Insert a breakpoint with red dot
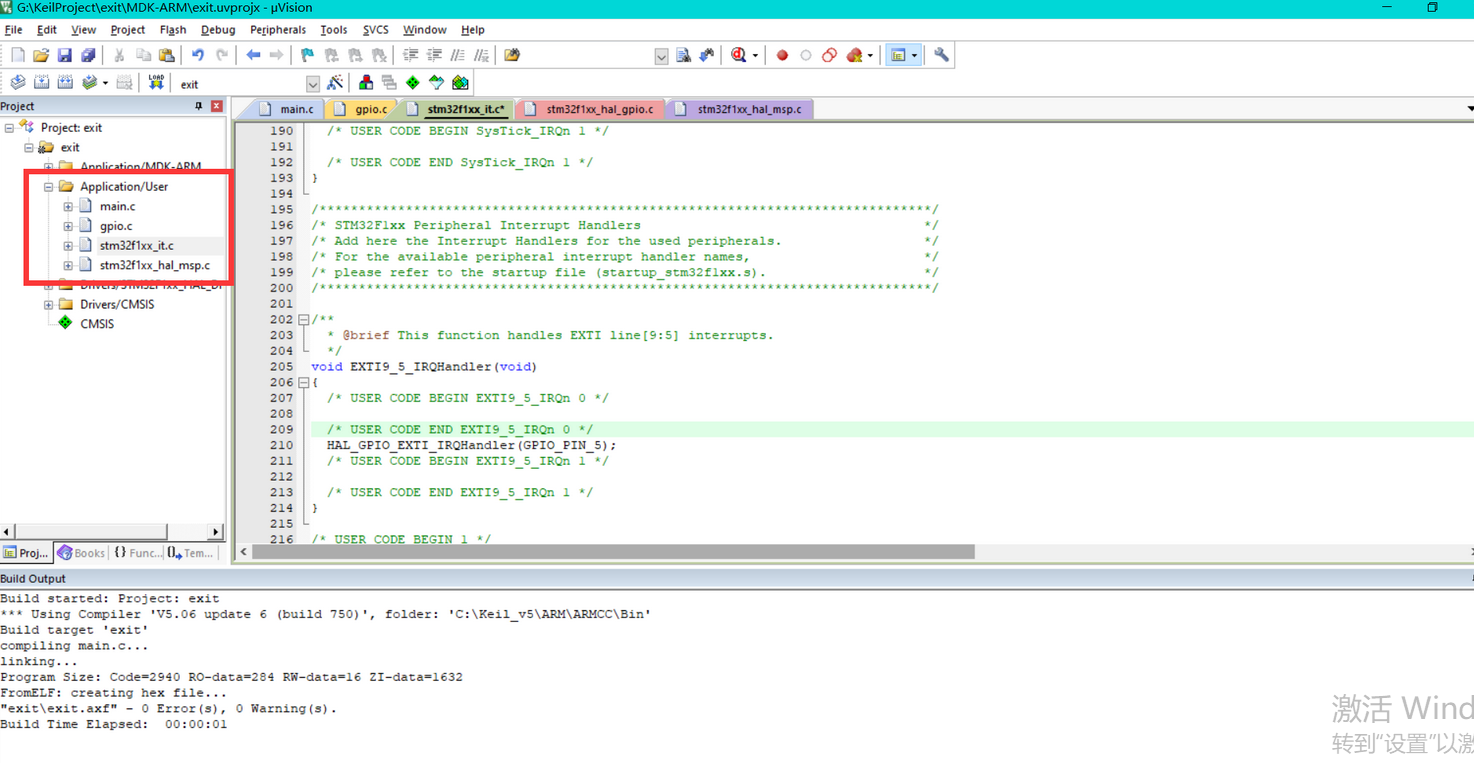Viewport: 1474px width, 763px height. coord(782,56)
